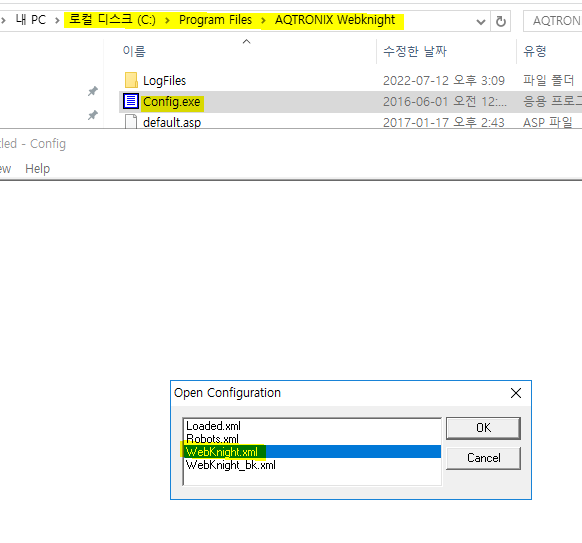582x543 pixels.
Task: Click the Config.exe application icon
Action: pos(131,101)
